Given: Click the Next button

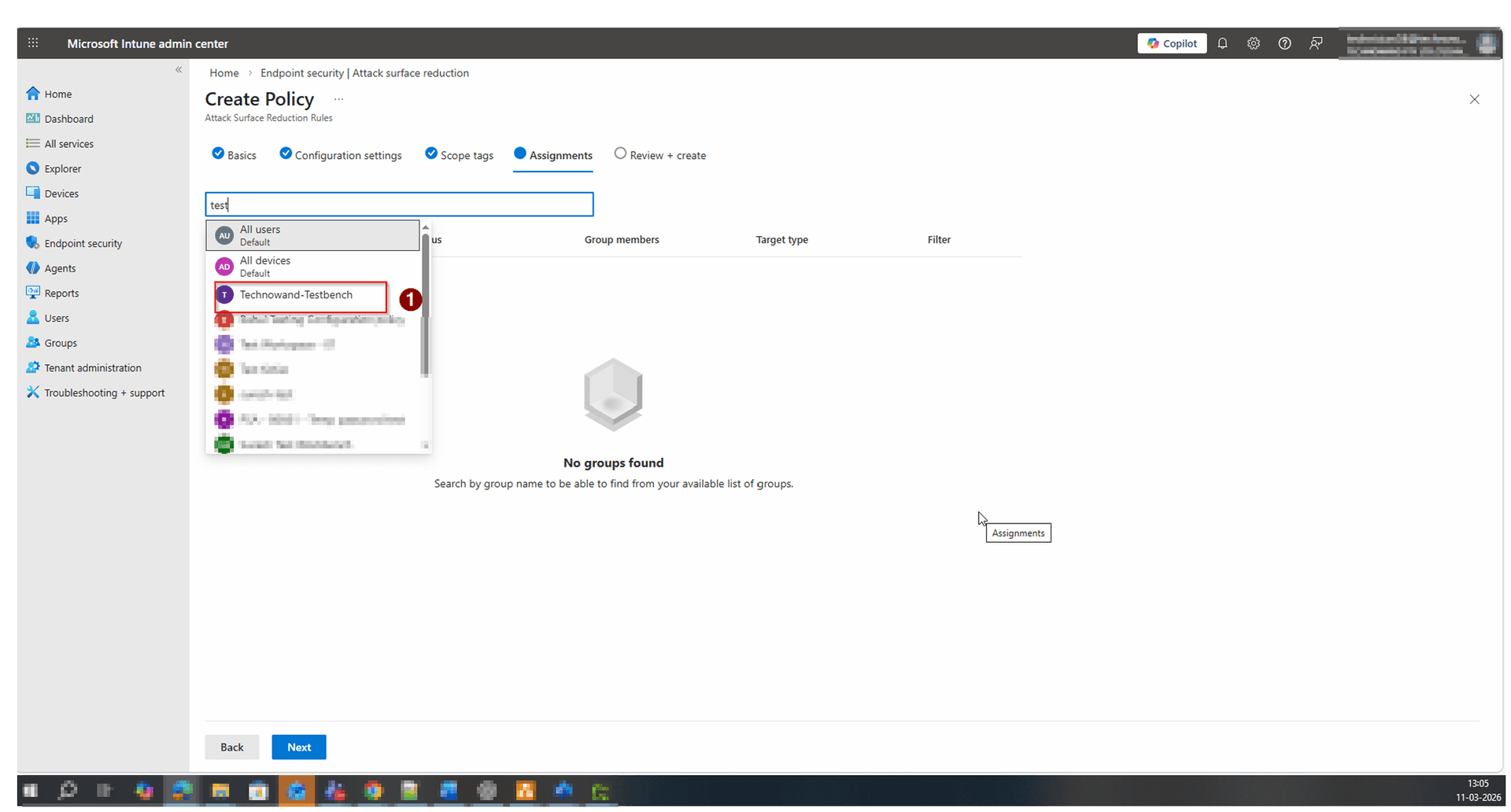Looking at the screenshot, I should point(299,747).
